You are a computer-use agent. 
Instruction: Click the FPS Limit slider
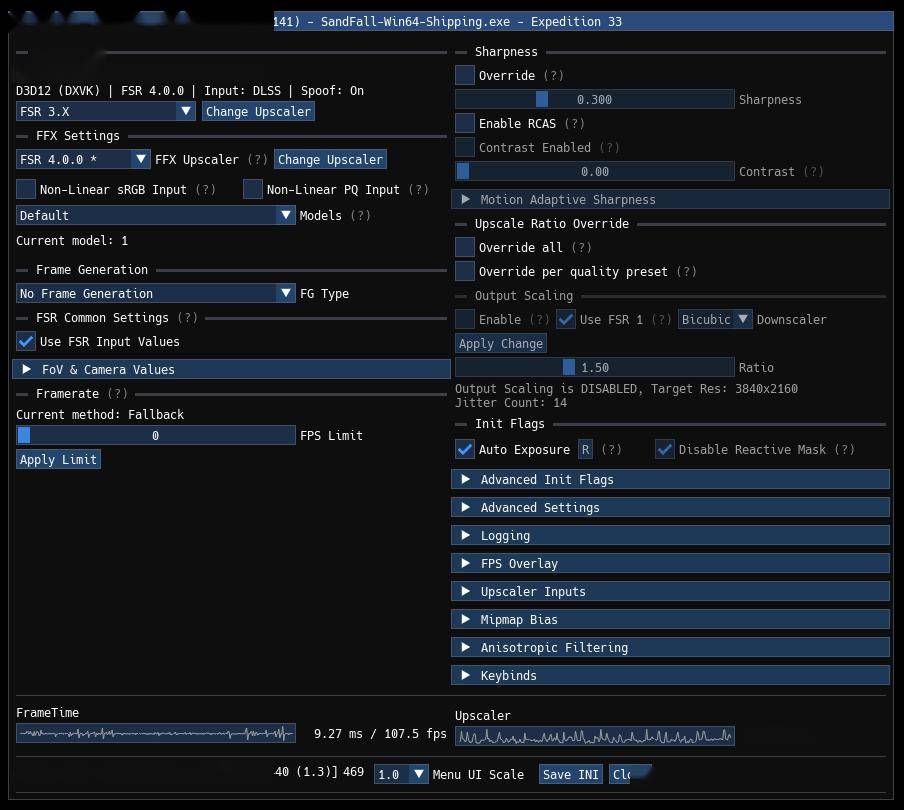156,435
